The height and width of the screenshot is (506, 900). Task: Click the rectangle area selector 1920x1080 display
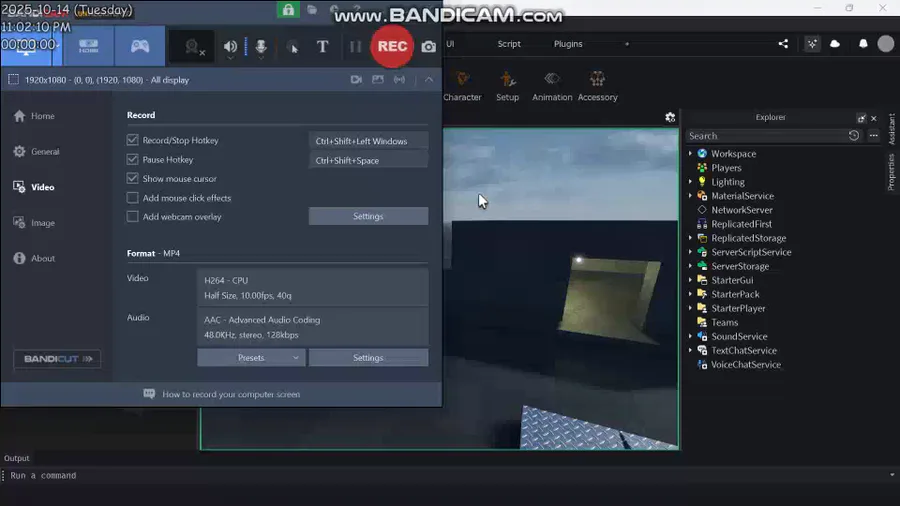[x=13, y=80]
